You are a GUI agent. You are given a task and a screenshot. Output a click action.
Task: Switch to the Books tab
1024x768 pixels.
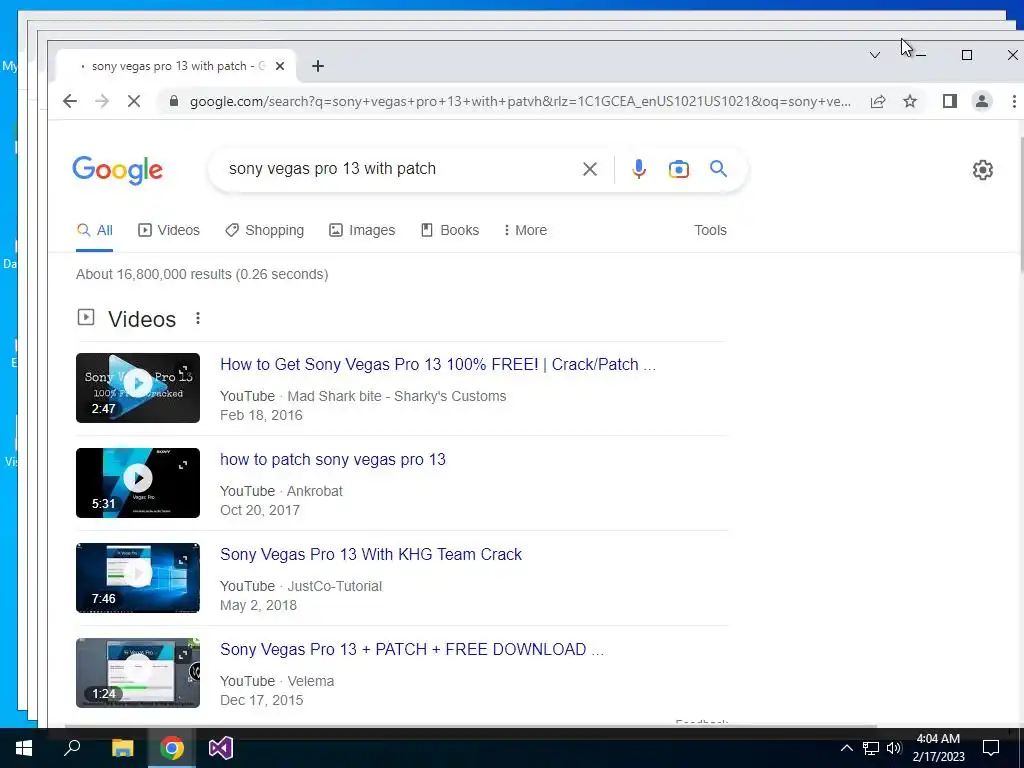click(x=450, y=230)
